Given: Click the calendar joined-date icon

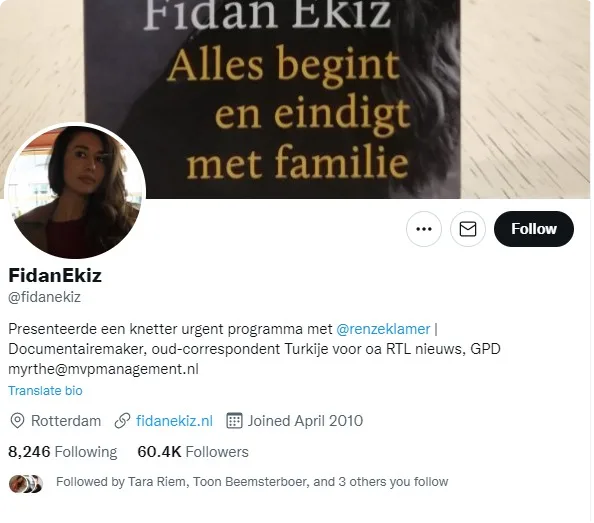Looking at the screenshot, I should [234, 420].
